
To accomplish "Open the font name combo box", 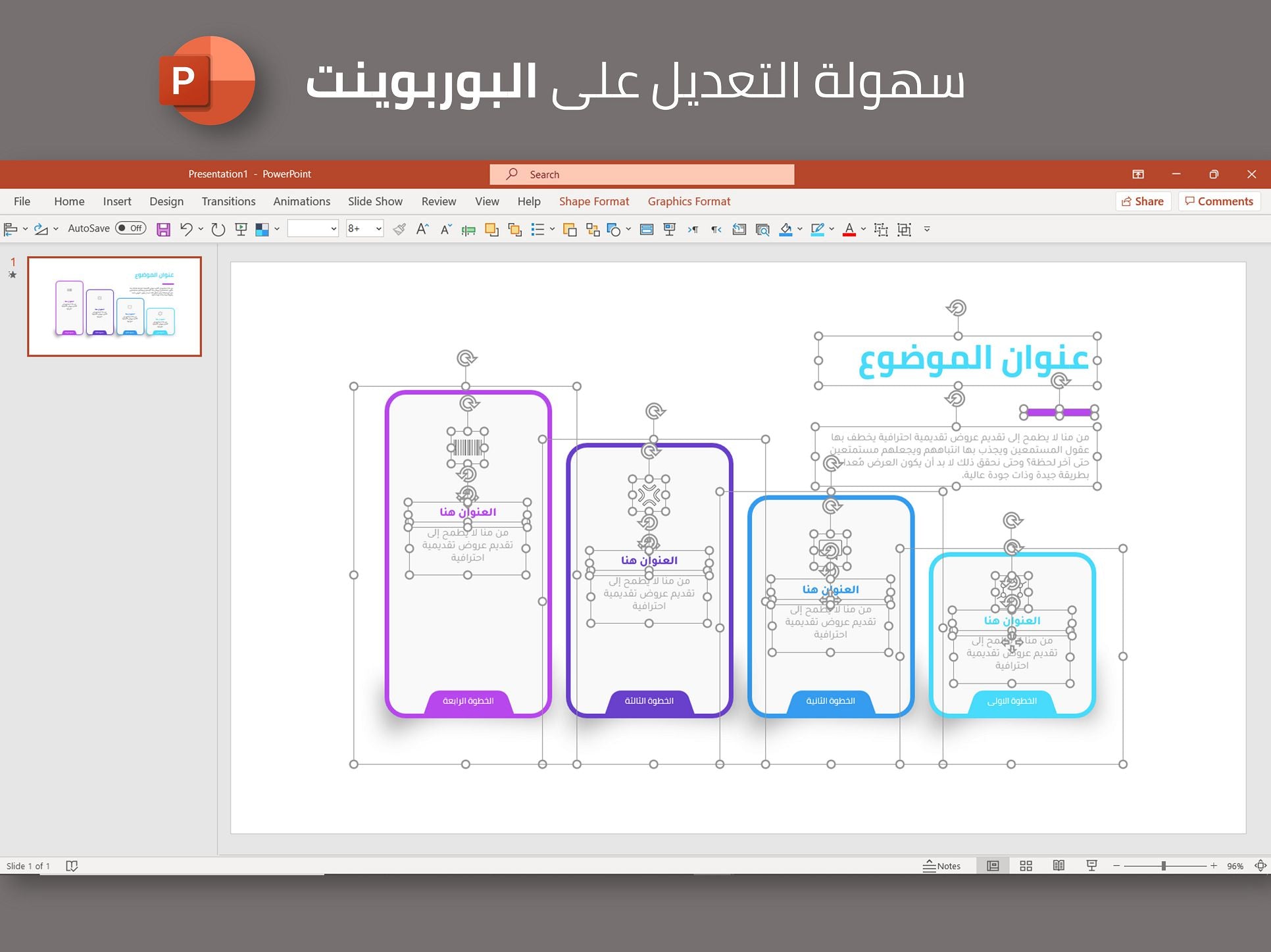I will pyautogui.click(x=313, y=229).
